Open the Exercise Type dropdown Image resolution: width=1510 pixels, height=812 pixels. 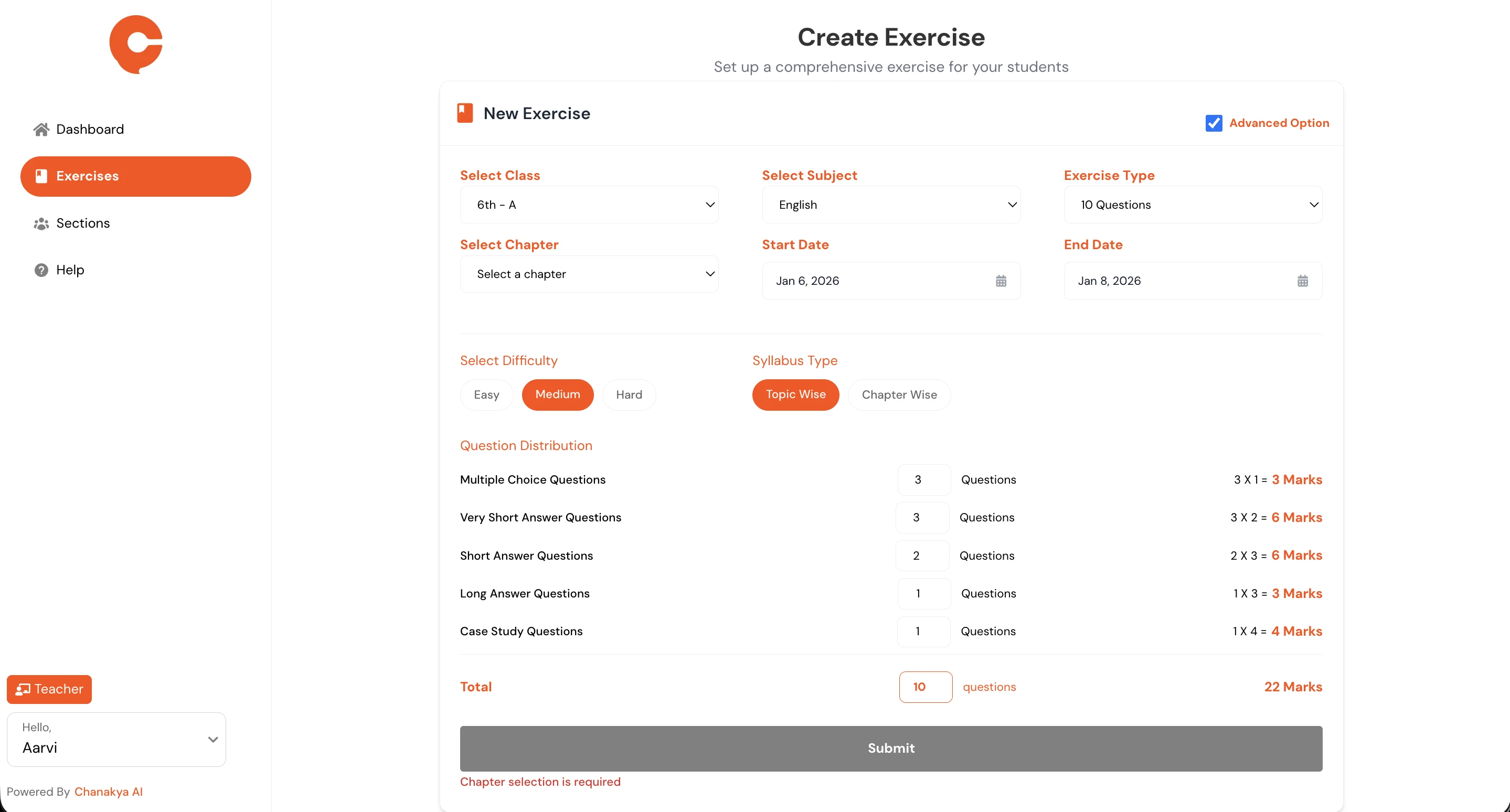(x=1192, y=205)
